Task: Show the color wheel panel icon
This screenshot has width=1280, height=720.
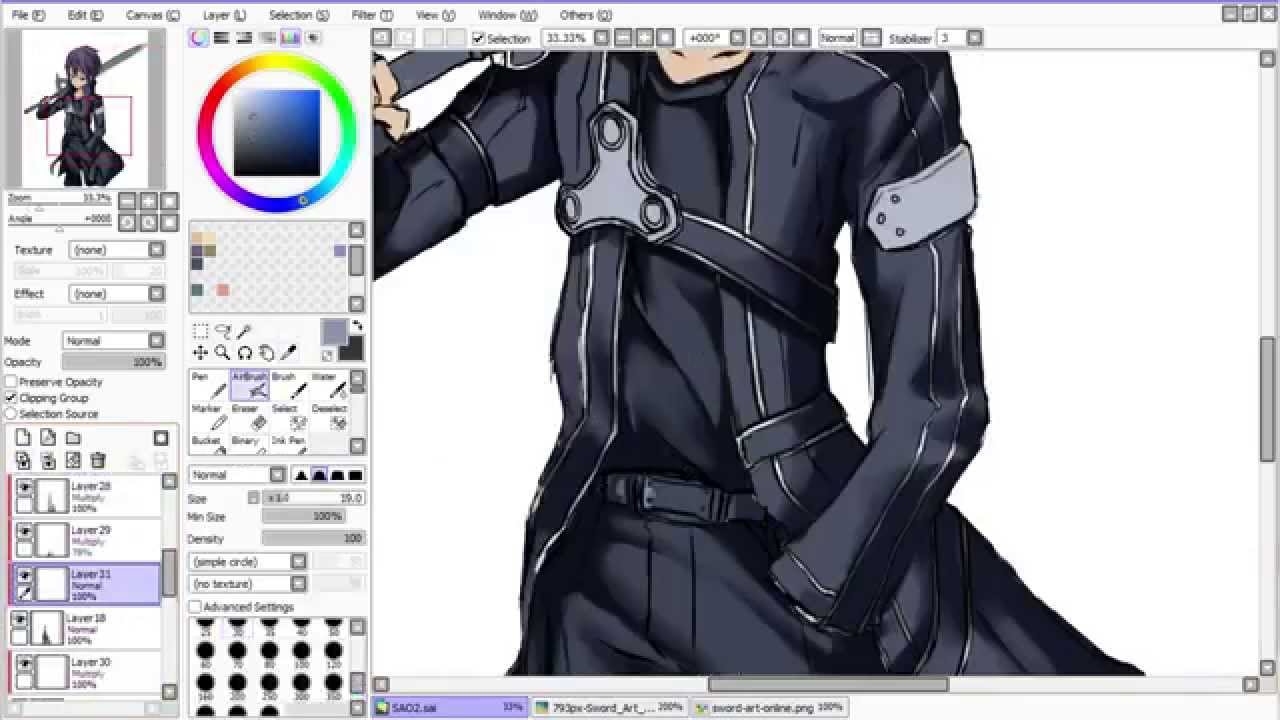Action: coord(200,38)
